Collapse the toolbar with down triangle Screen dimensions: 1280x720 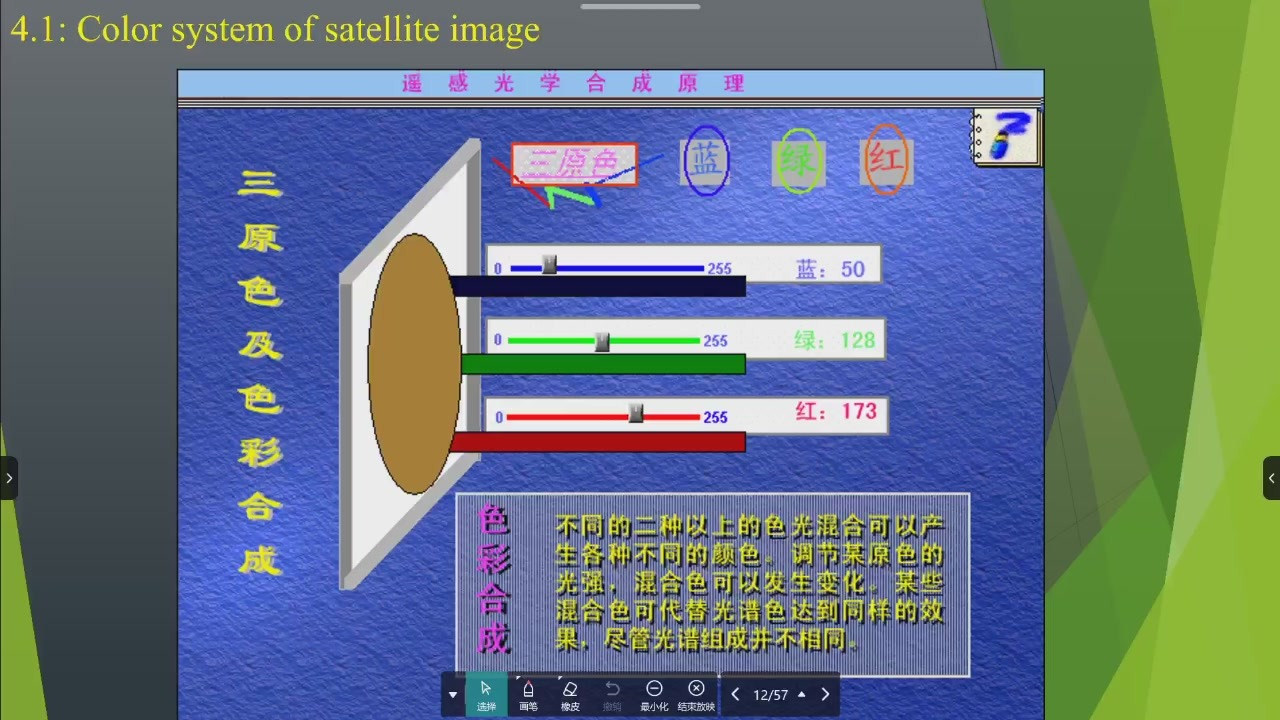coord(453,695)
